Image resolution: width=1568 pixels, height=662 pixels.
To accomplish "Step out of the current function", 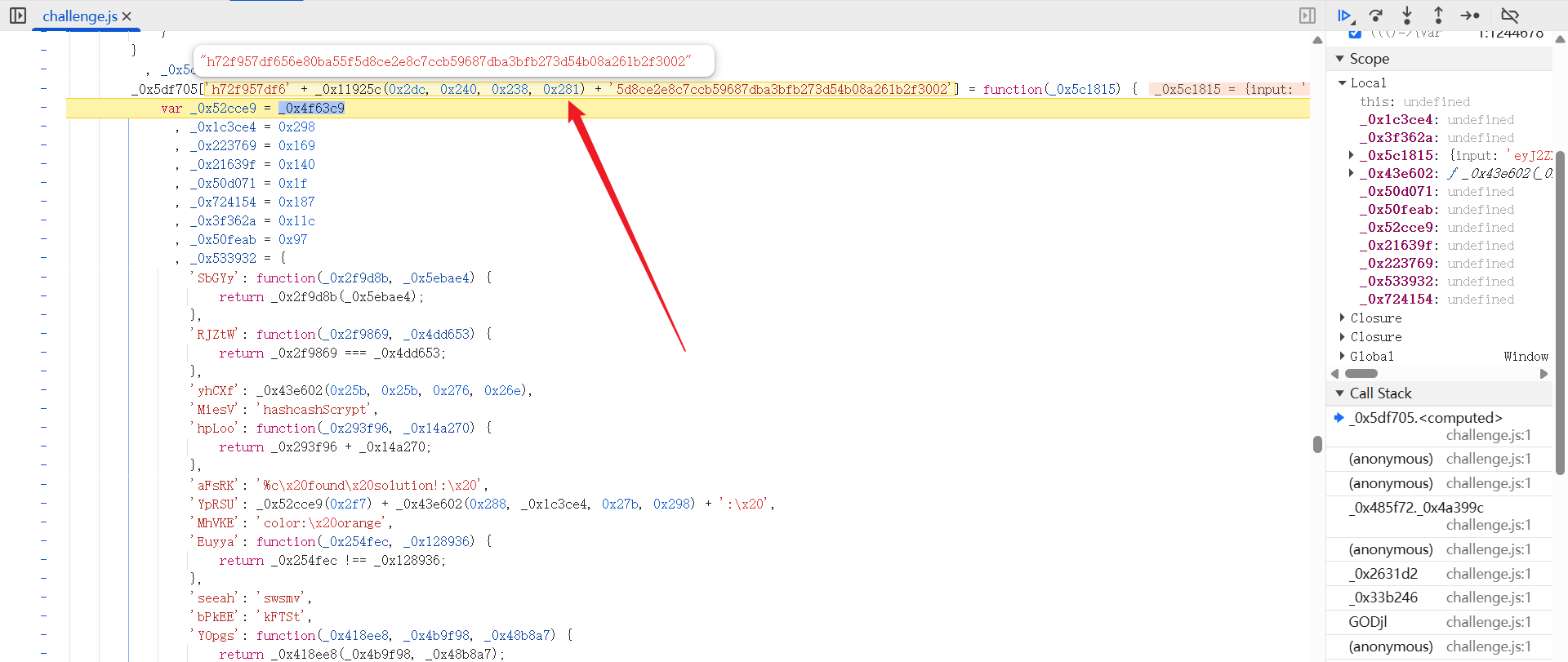I will coord(1438,16).
